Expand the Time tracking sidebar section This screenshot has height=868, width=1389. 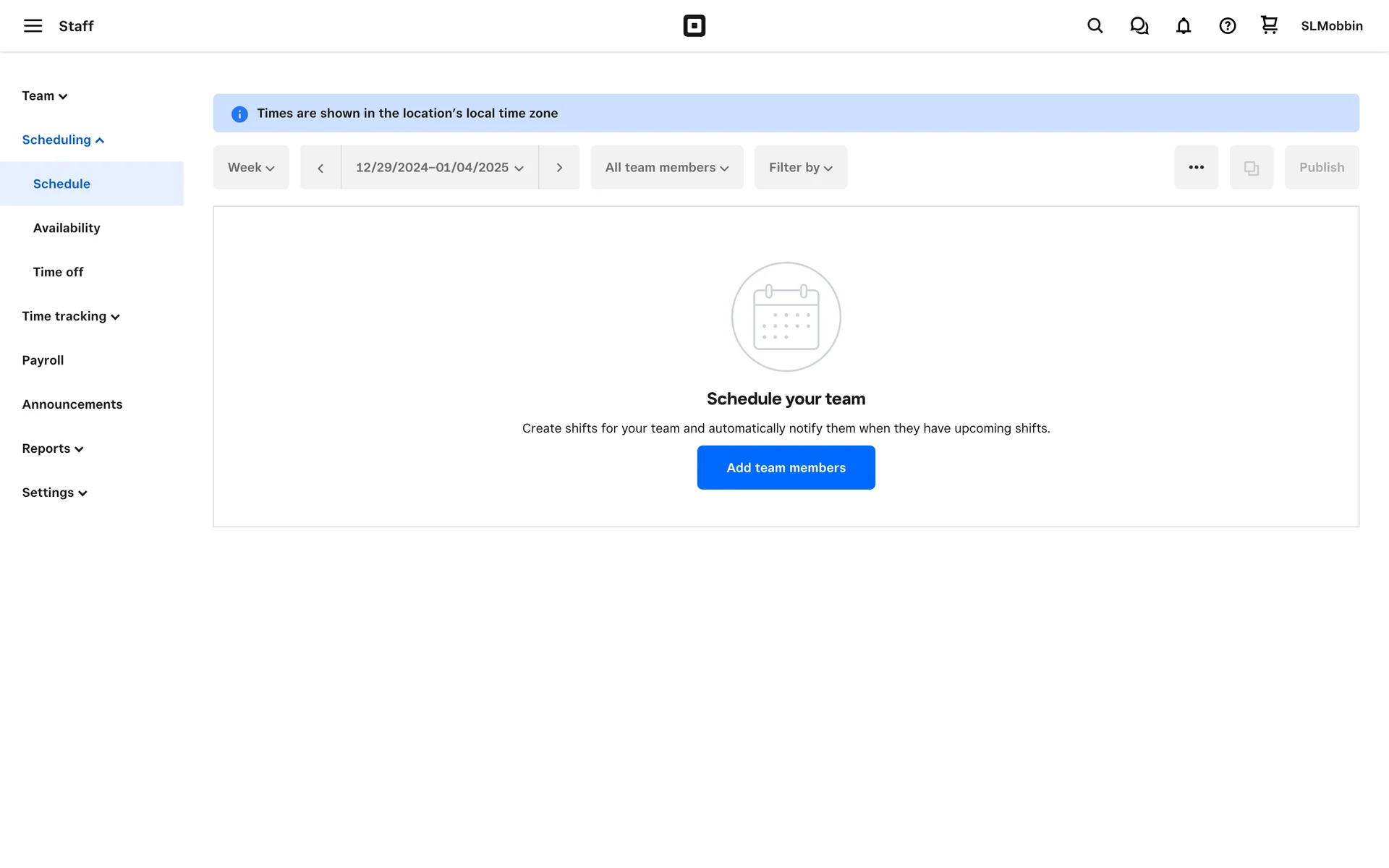pos(71,316)
